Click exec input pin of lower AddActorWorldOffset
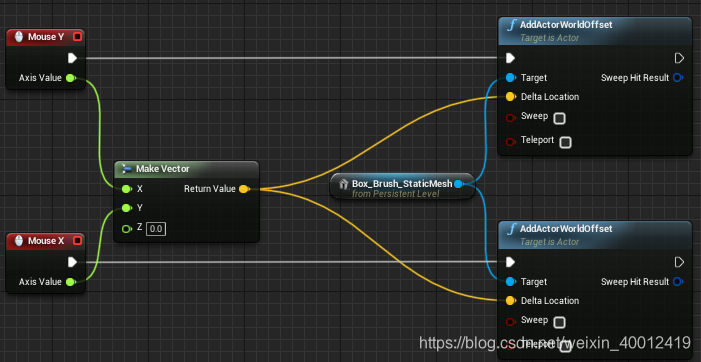This screenshot has width=701, height=362. click(x=510, y=262)
